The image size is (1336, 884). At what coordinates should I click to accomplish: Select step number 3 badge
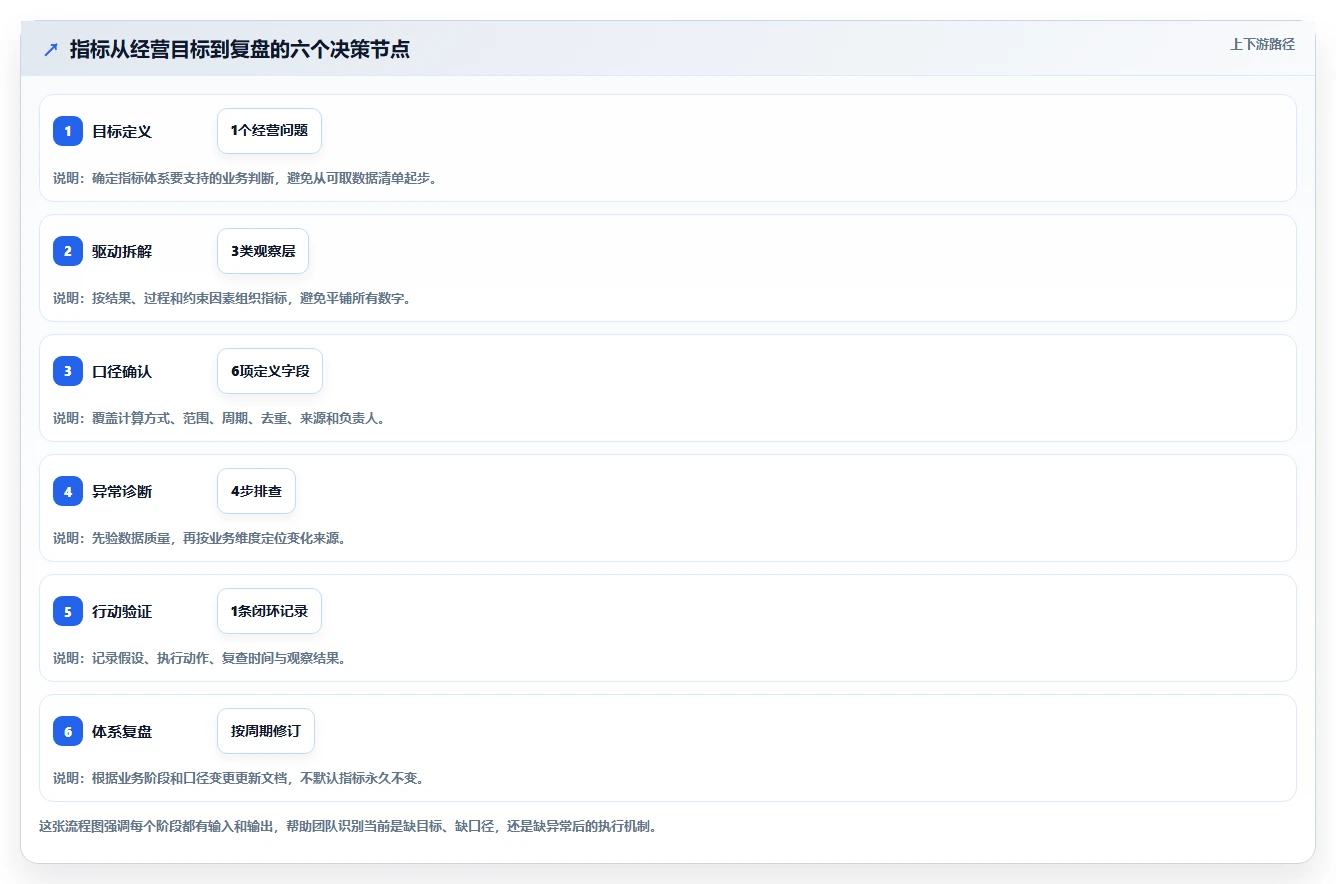click(x=68, y=371)
